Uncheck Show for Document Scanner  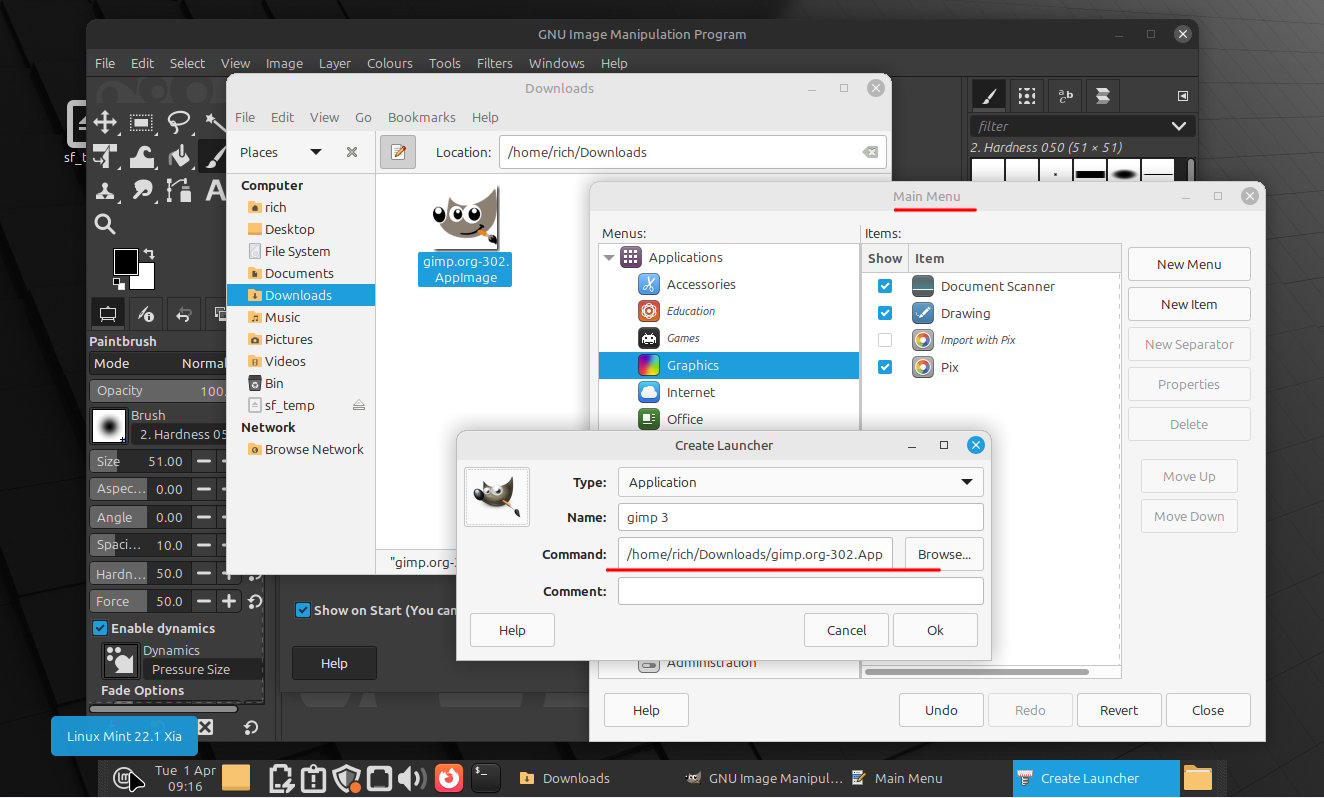click(885, 286)
